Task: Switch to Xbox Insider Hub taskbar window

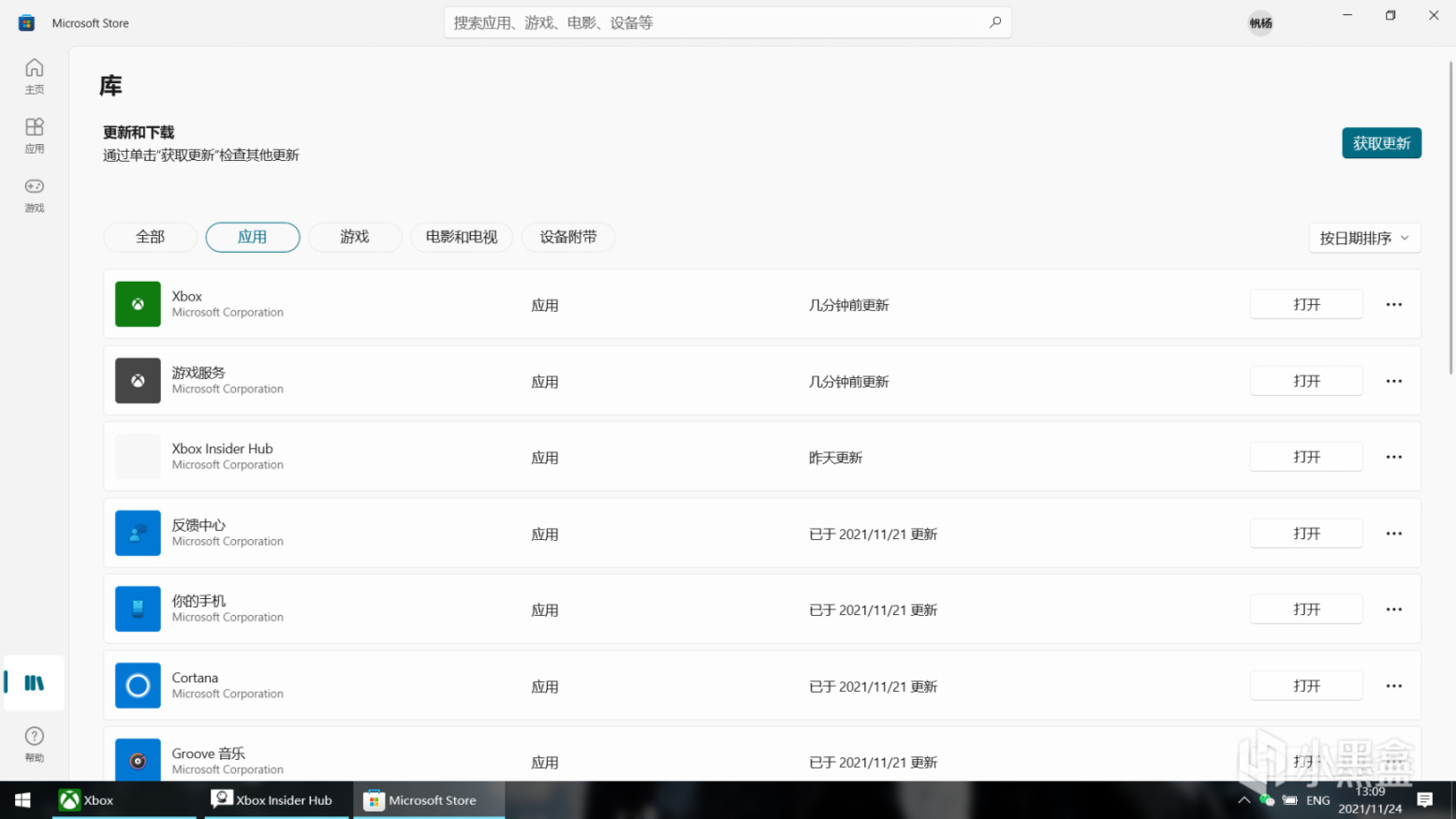Action: 277,800
